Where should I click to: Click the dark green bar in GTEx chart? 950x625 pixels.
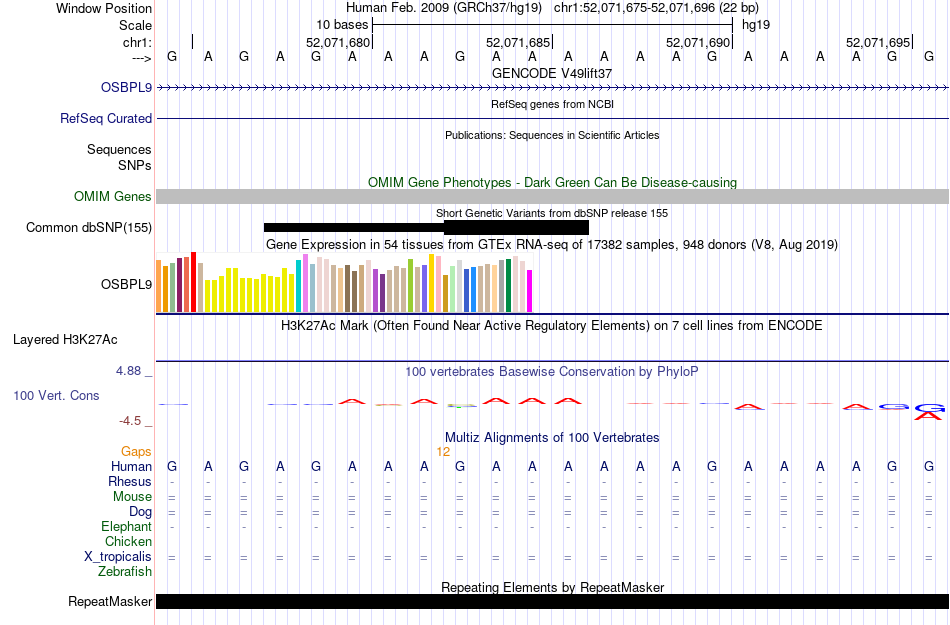508,286
